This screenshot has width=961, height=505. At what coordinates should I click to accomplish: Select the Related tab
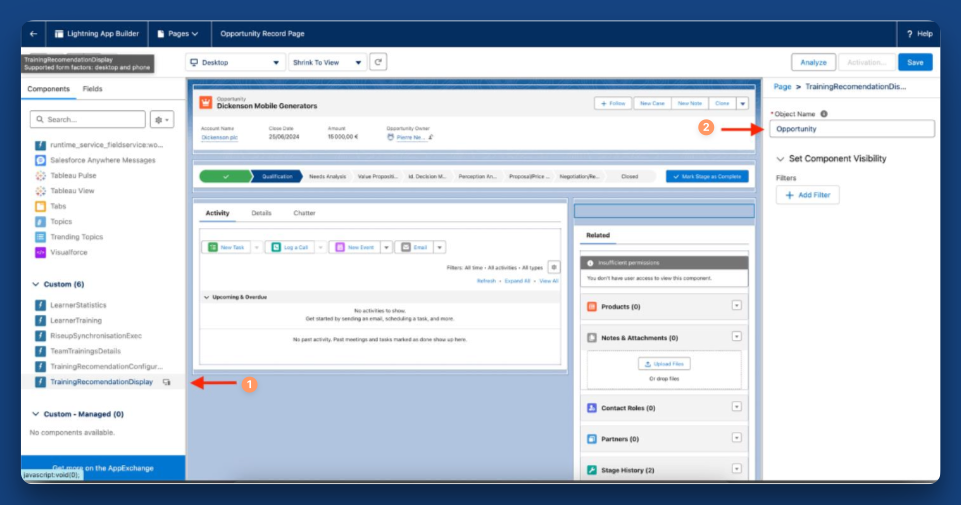click(x=598, y=235)
